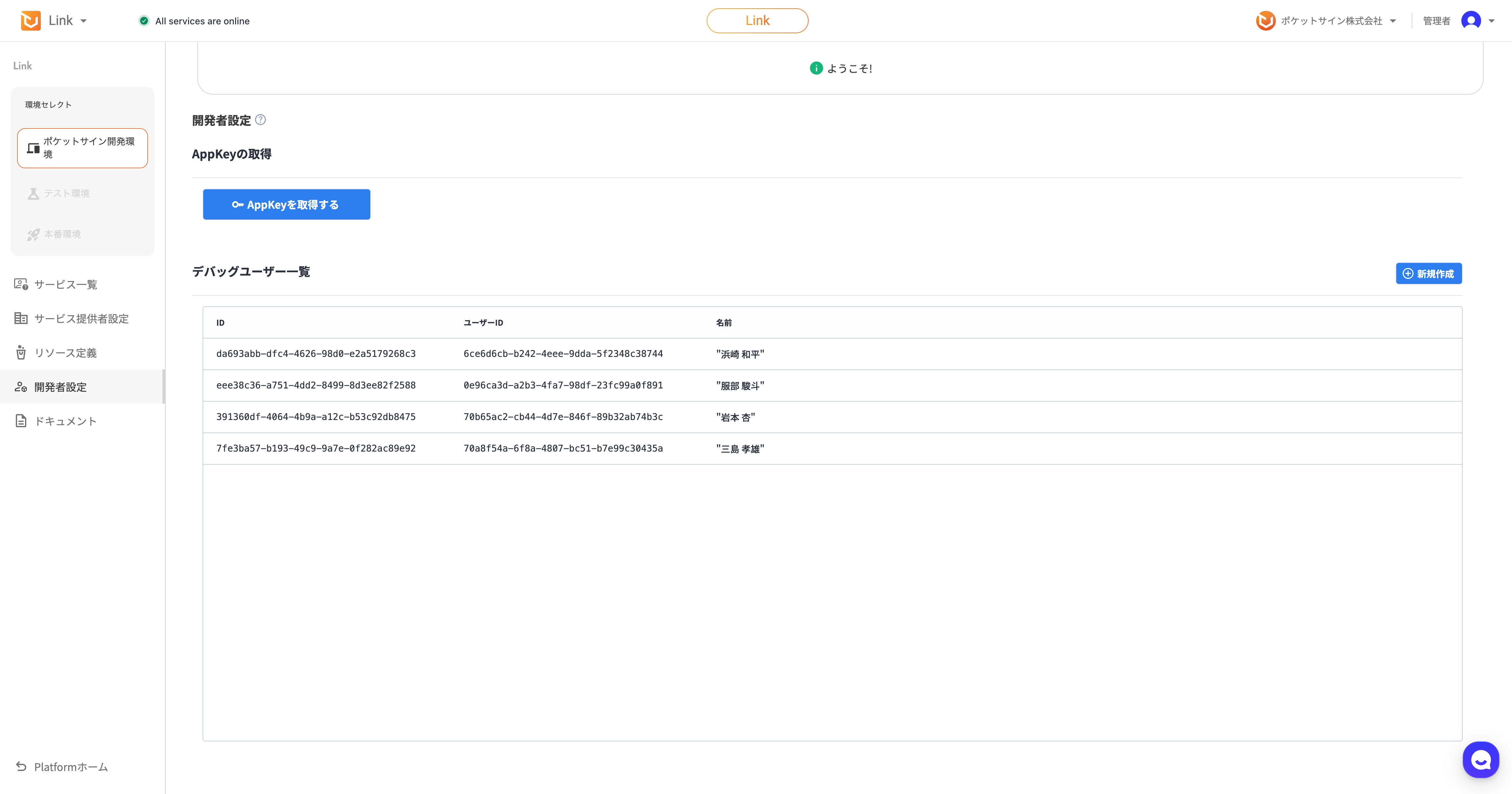Click the Link logo icon at top left
1512x794 pixels.
click(x=31, y=20)
